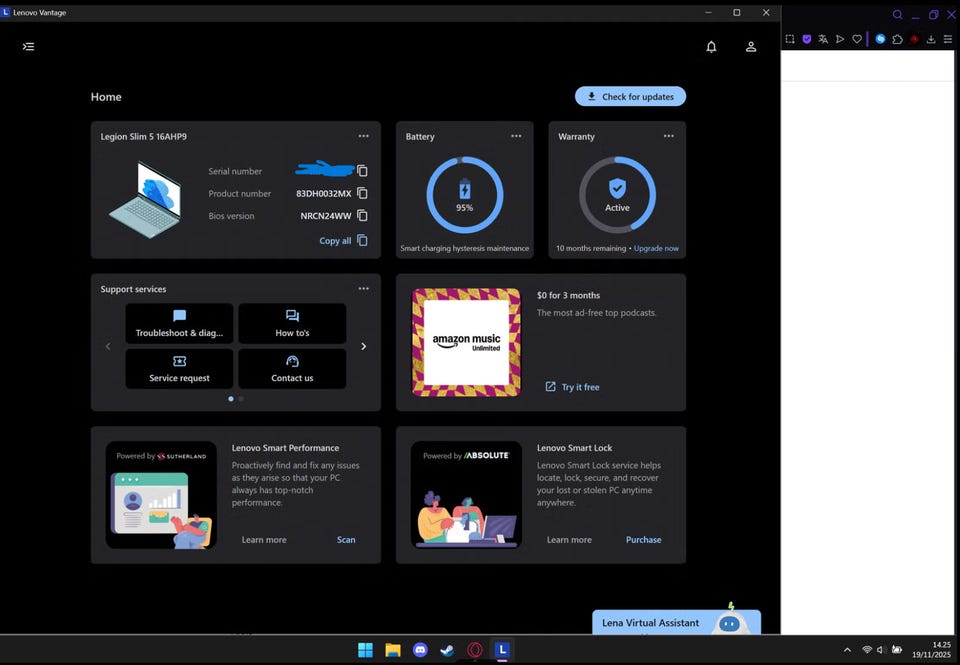The height and width of the screenshot is (665, 960).
Task: Click Copy all device info
Action: click(343, 241)
